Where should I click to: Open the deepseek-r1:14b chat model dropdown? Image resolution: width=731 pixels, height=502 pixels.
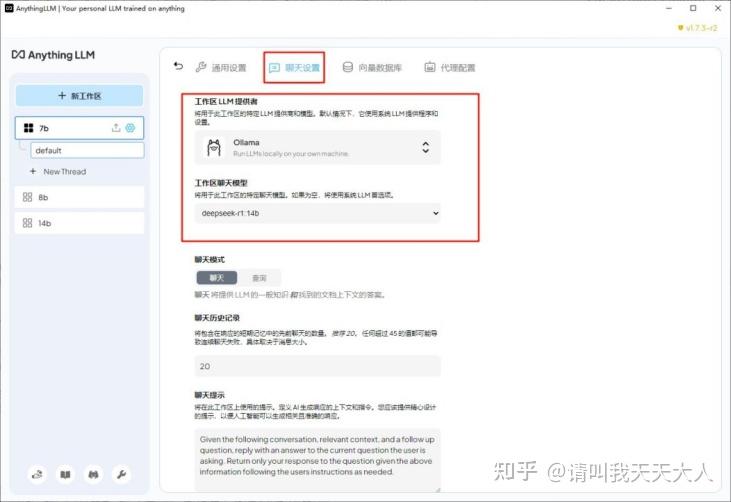pyautogui.click(x=317, y=213)
